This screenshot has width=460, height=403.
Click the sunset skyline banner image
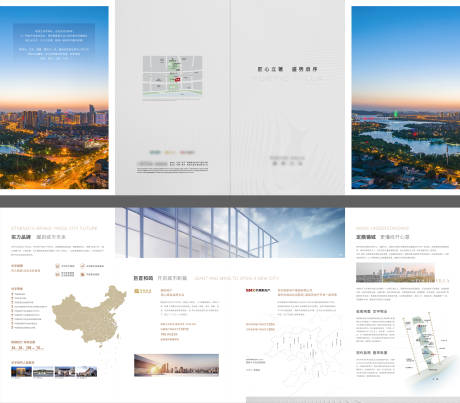176,365
